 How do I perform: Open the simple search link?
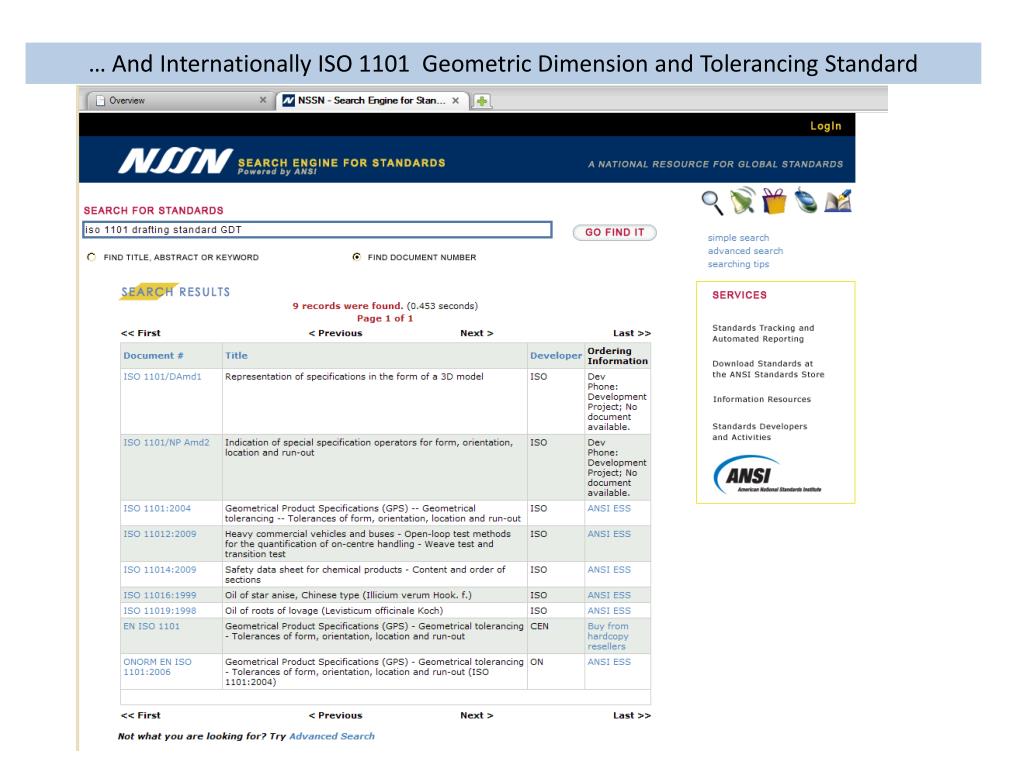point(738,238)
